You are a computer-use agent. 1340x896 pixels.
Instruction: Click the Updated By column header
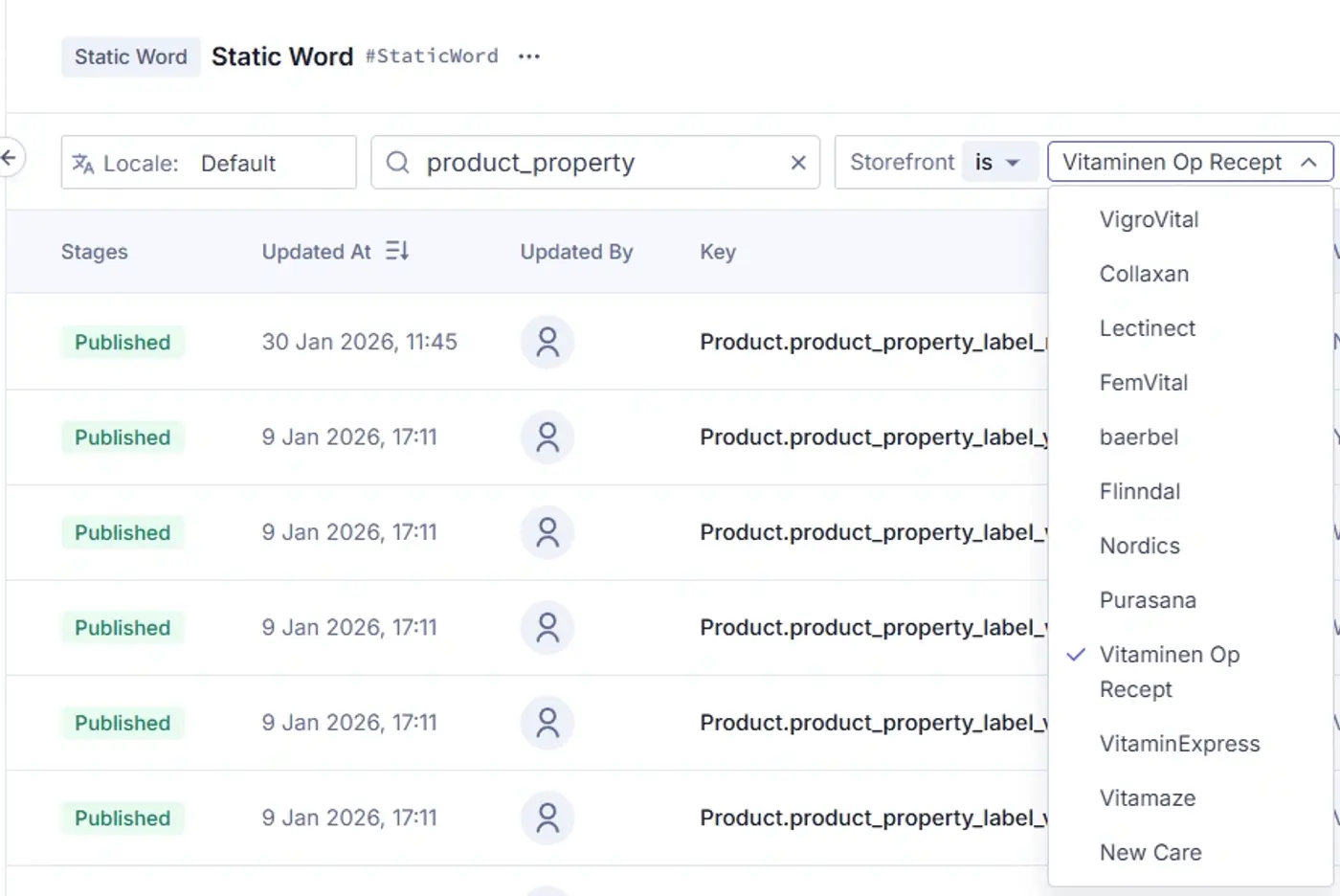point(576,252)
